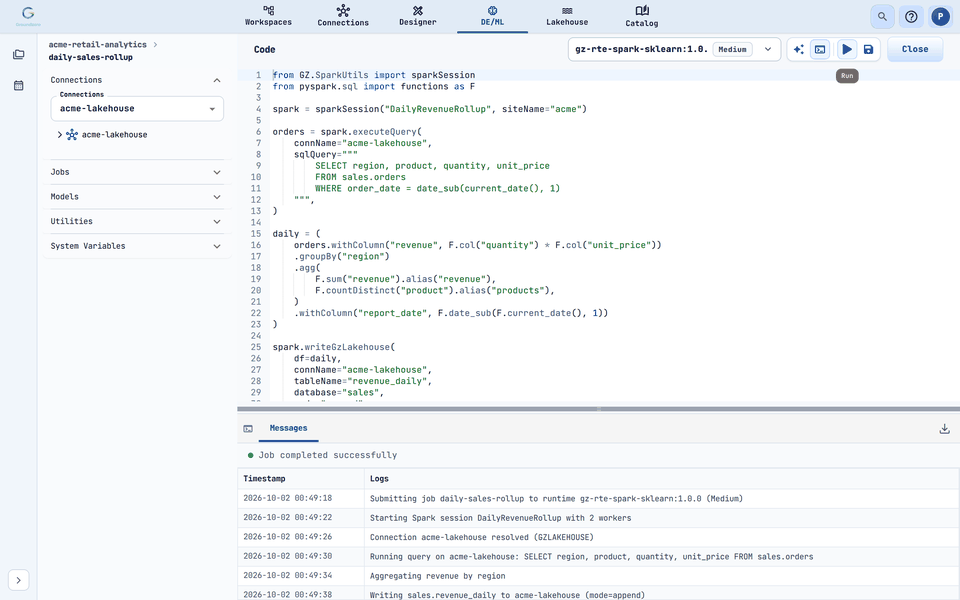Image resolution: width=960 pixels, height=600 pixels.
Task: Save the code using the floppy disk icon
Action: (868, 50)
